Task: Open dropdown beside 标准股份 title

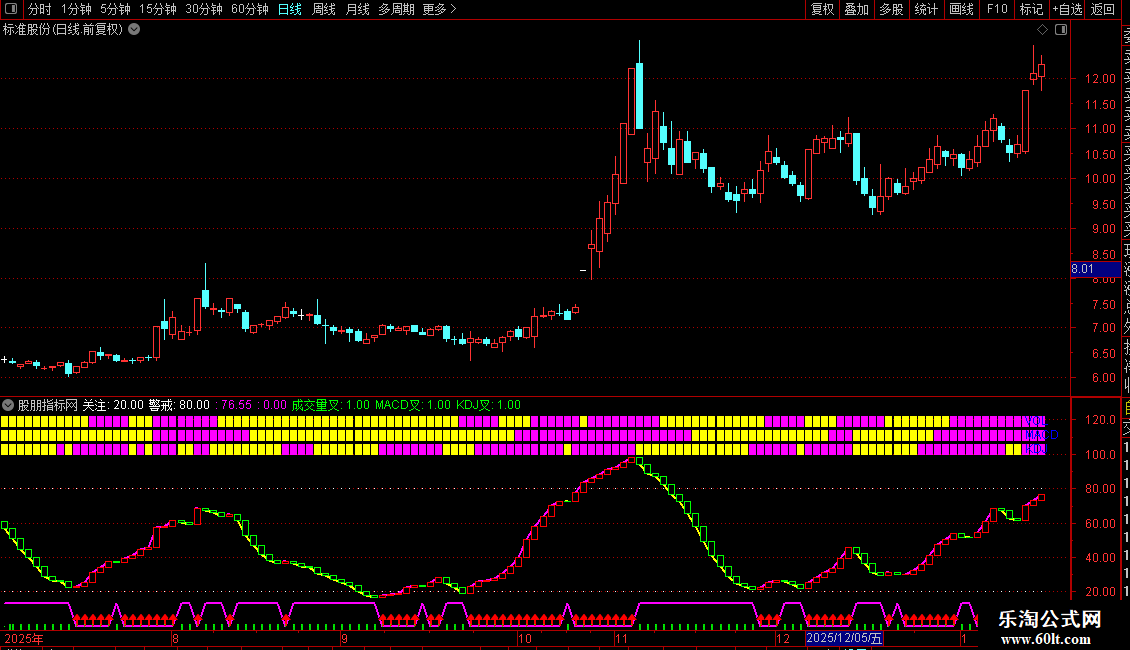Action: [134, 30]
